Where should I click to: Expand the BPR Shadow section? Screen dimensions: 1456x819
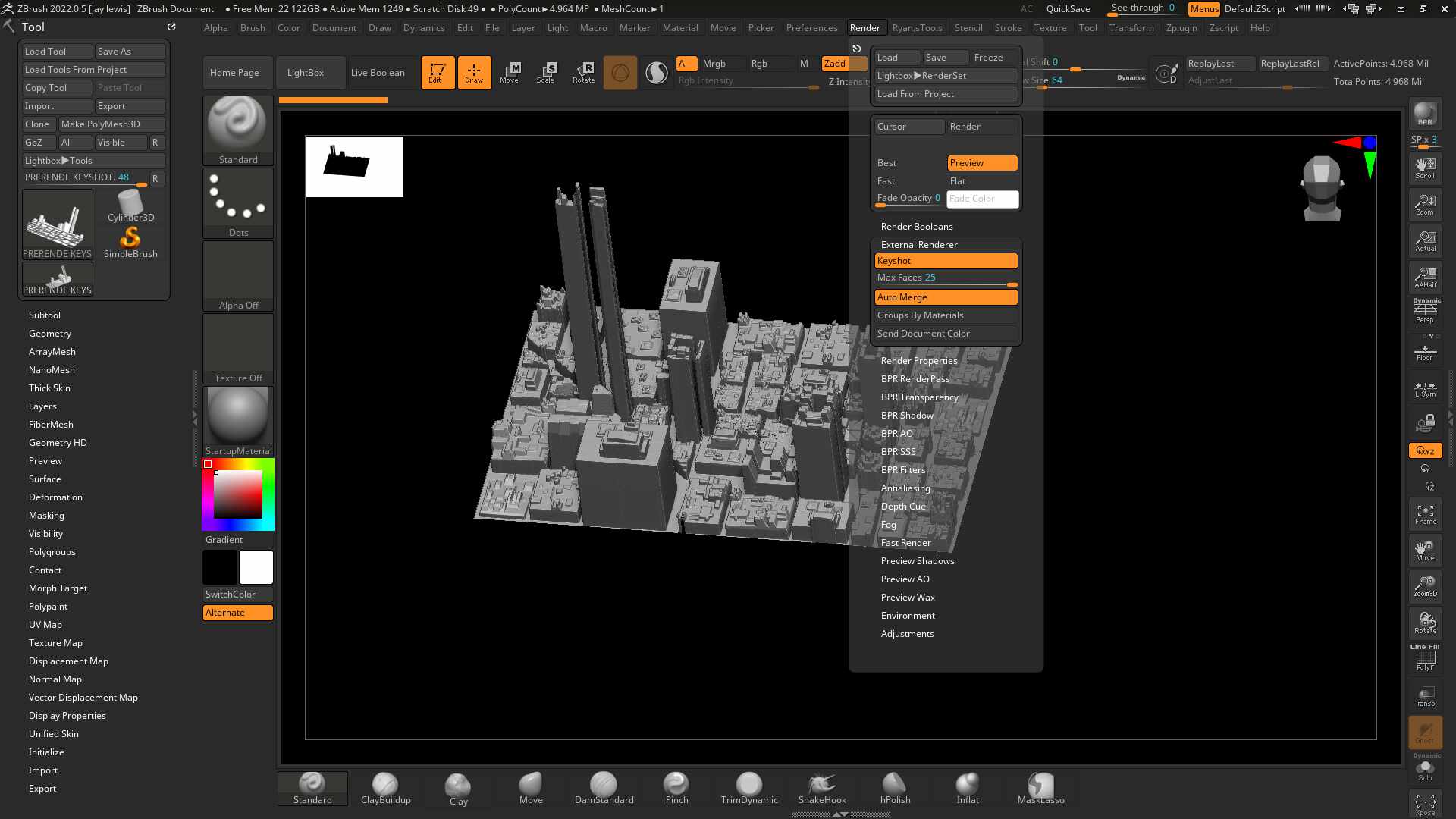pyautogui.click(x=907, y=416)
